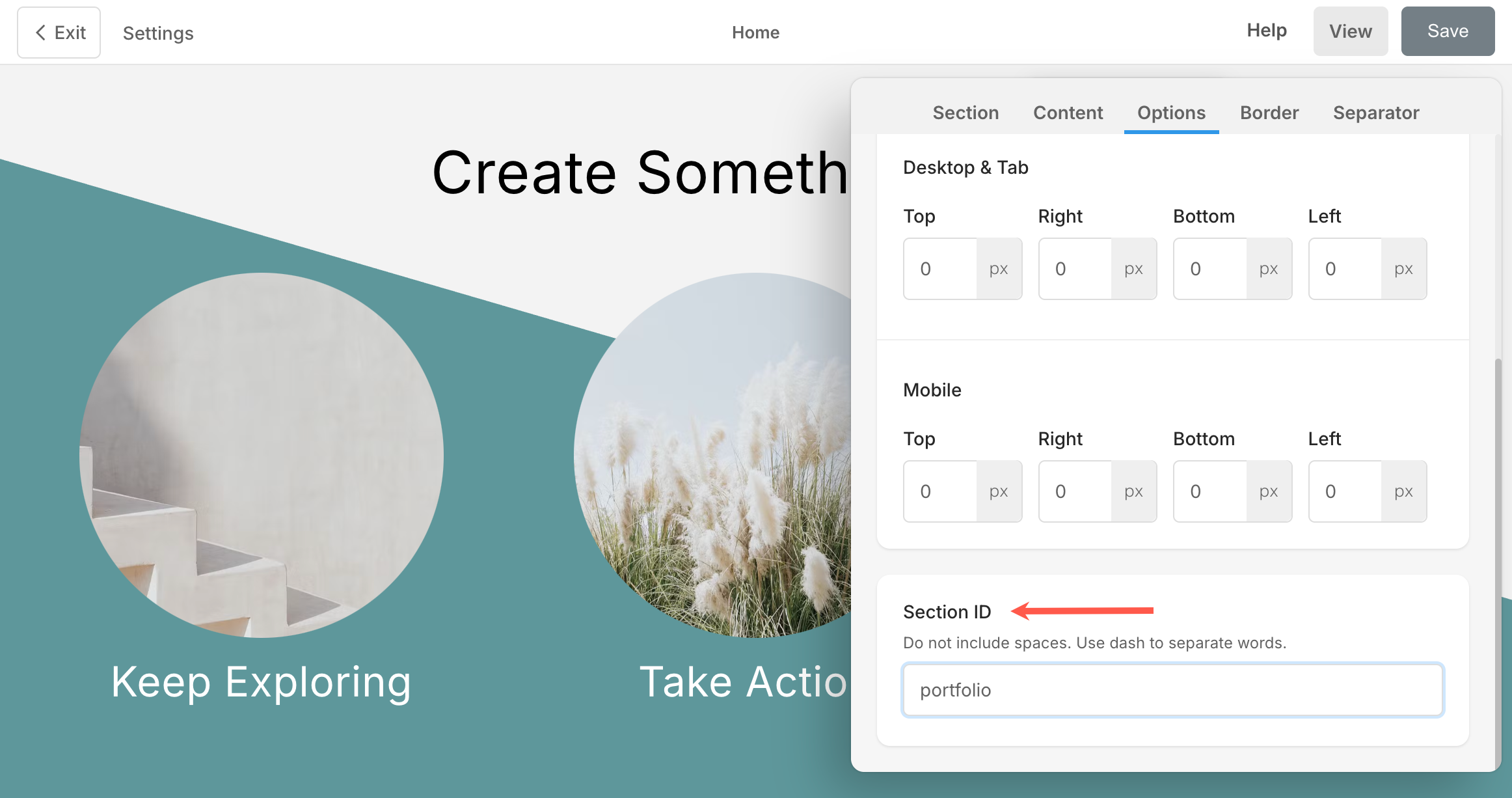Select the staircase circular image
Image resolution: width=1512 pixels, height=798 pixels.
click(x=262, y=455)
